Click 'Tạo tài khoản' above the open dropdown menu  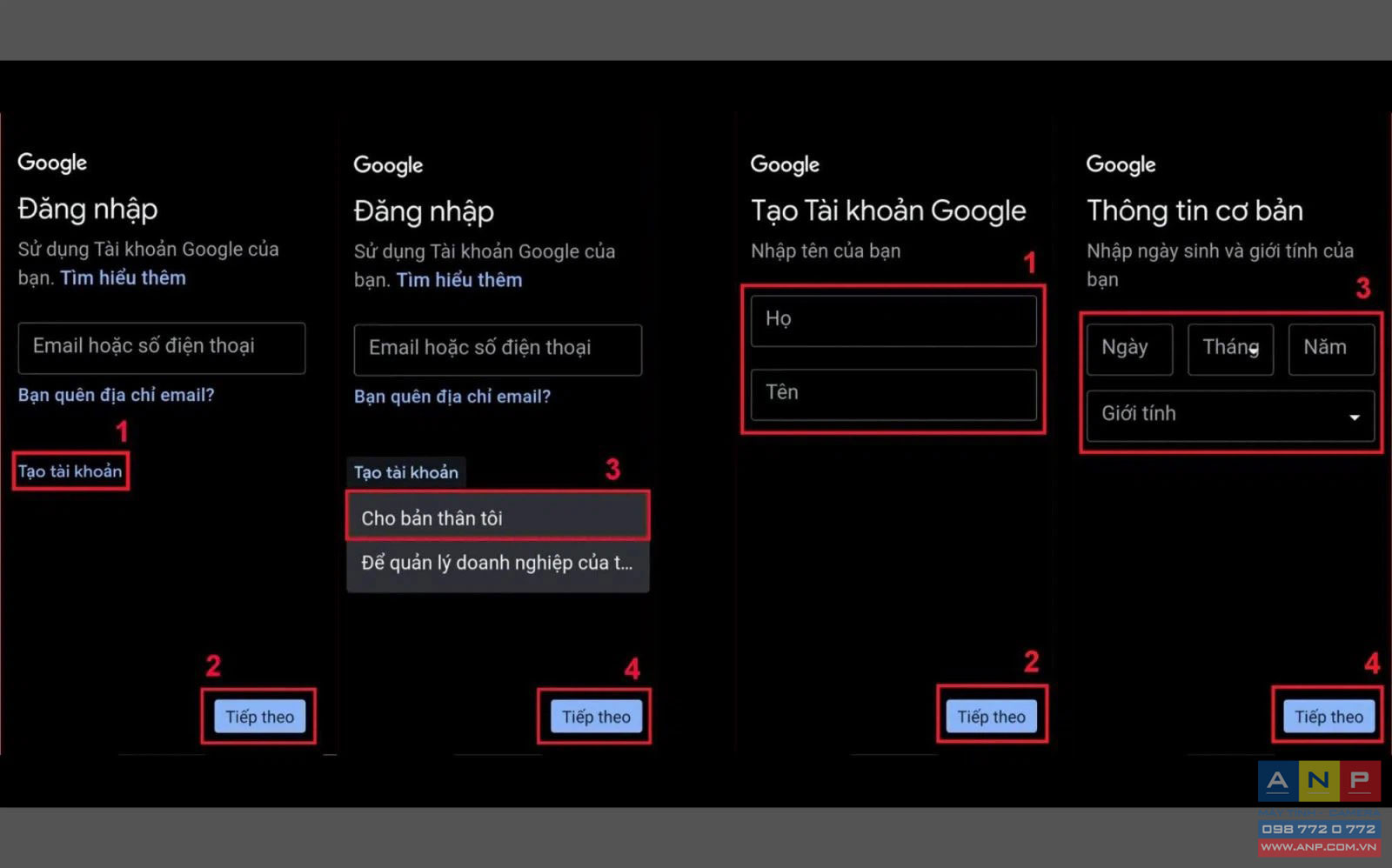[x=405, y=472]
